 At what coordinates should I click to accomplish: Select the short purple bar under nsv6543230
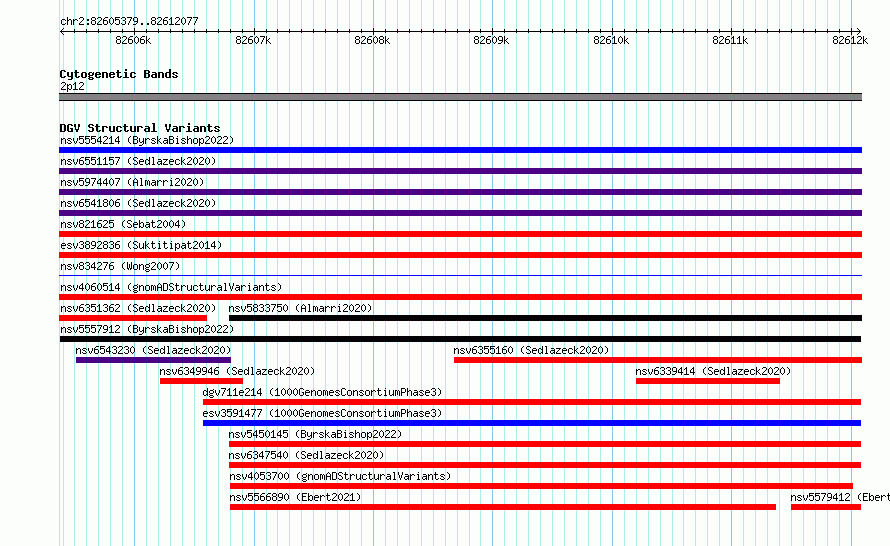153,360
